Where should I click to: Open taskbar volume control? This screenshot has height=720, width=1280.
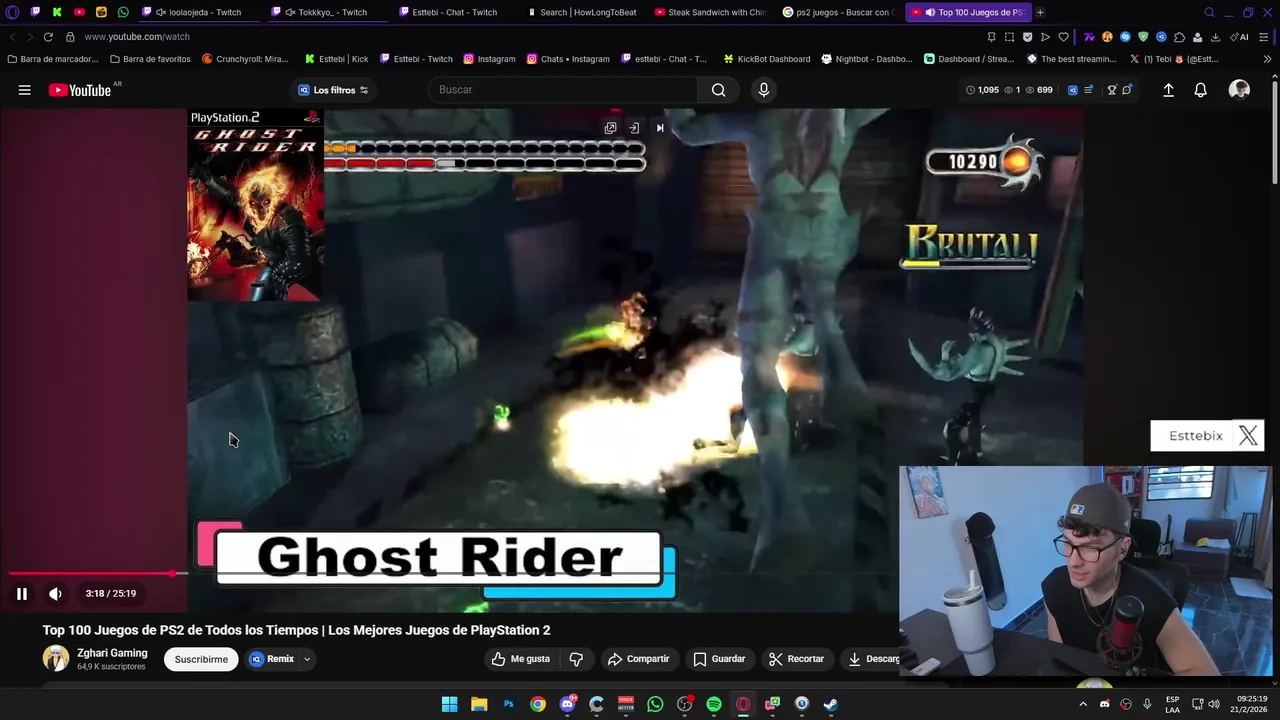point(1216,704)
